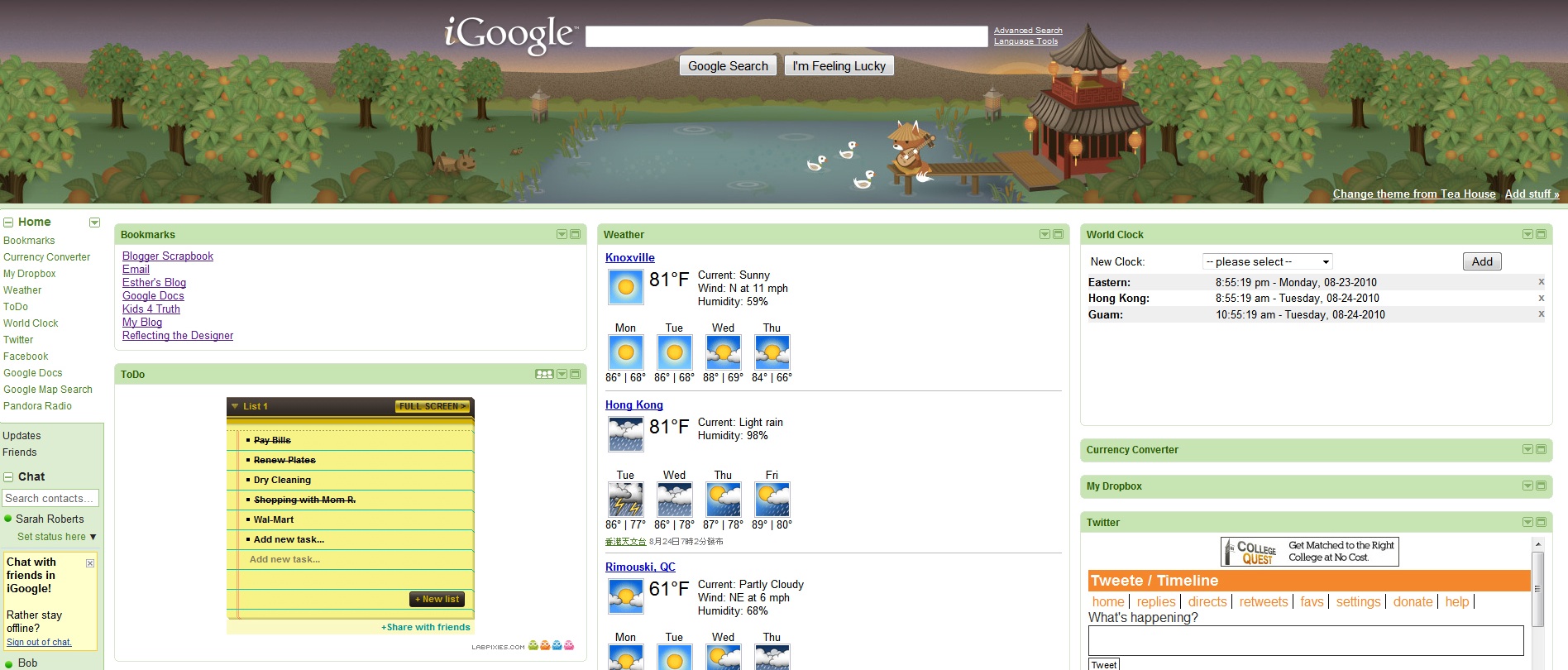The image size is (1568, 670).
Task: Maximize the Currency Converter gadget
Action: 1541,449
